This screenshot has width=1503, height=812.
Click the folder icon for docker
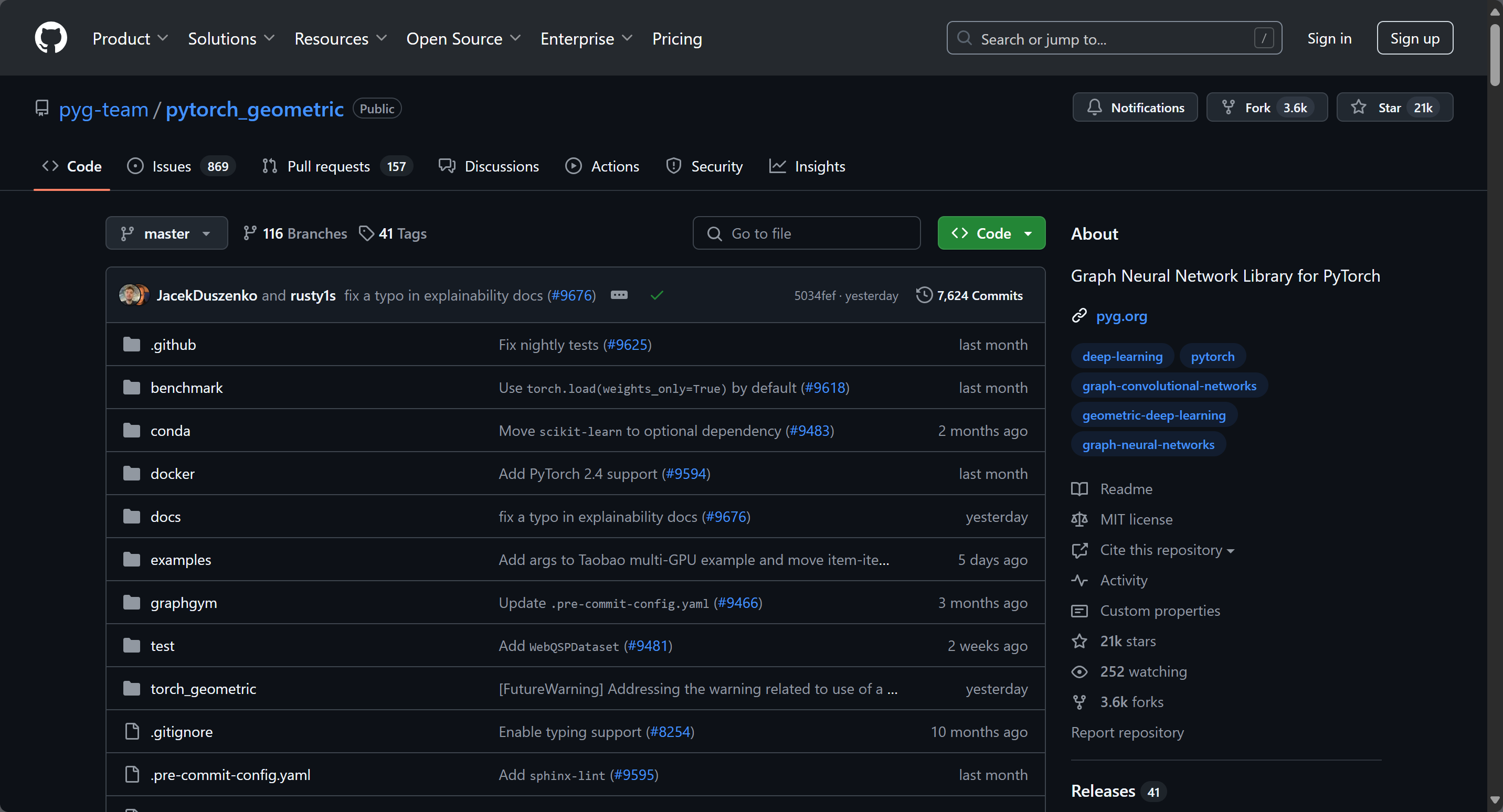tap(132, 473)
